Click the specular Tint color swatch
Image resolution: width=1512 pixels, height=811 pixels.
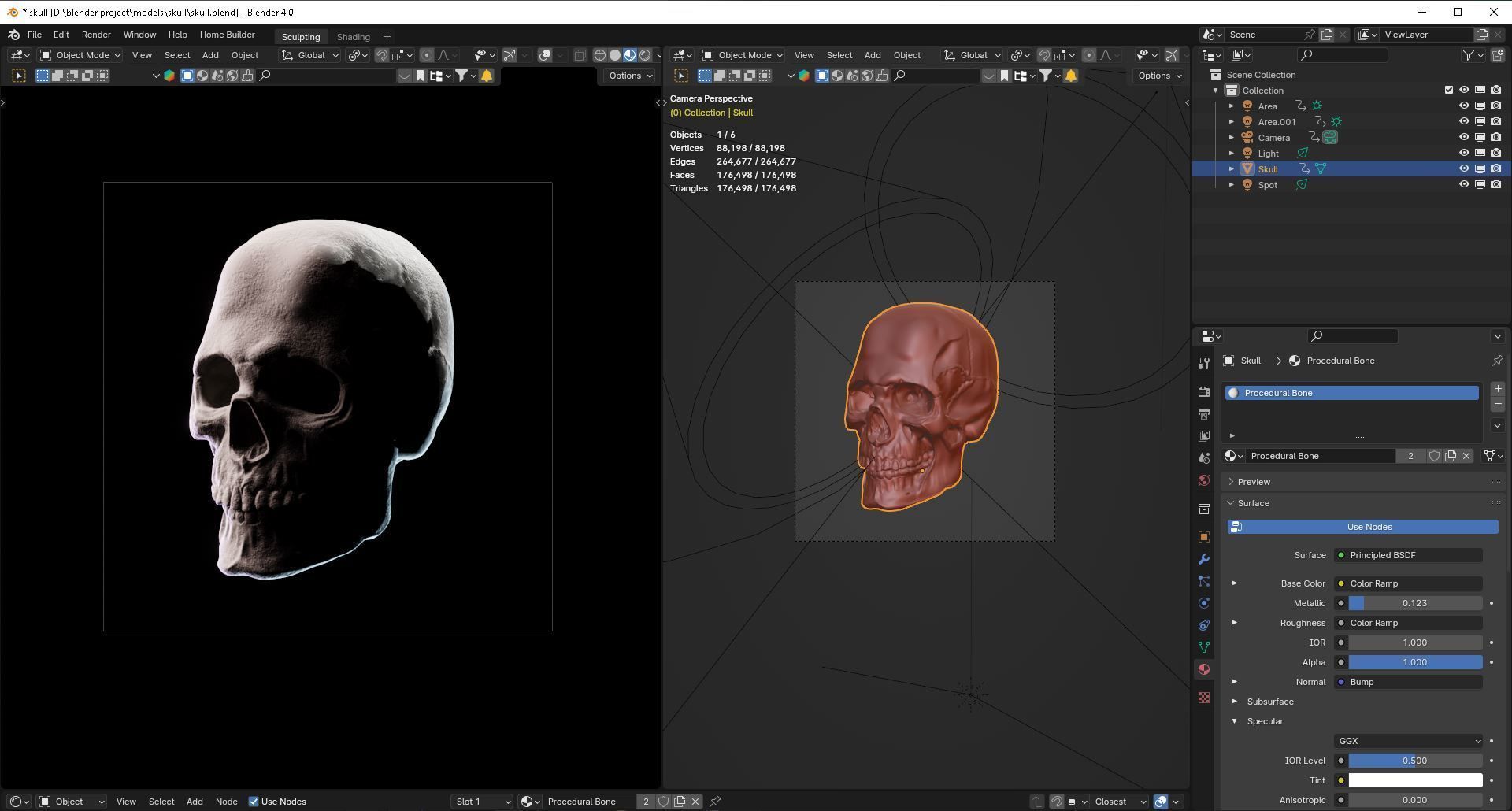(1415, 780)
